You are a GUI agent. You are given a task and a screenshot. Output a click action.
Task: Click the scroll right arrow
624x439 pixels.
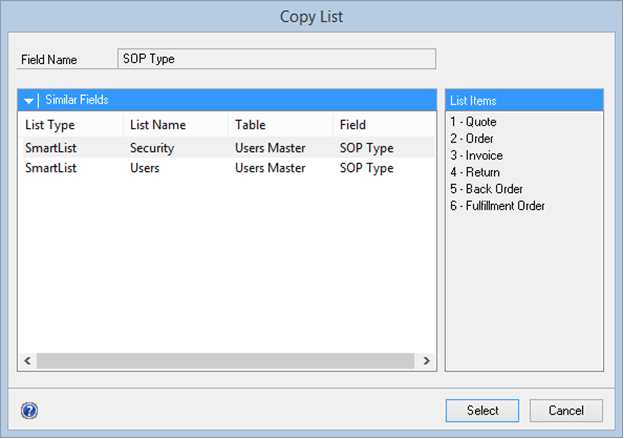click(426, 361)
